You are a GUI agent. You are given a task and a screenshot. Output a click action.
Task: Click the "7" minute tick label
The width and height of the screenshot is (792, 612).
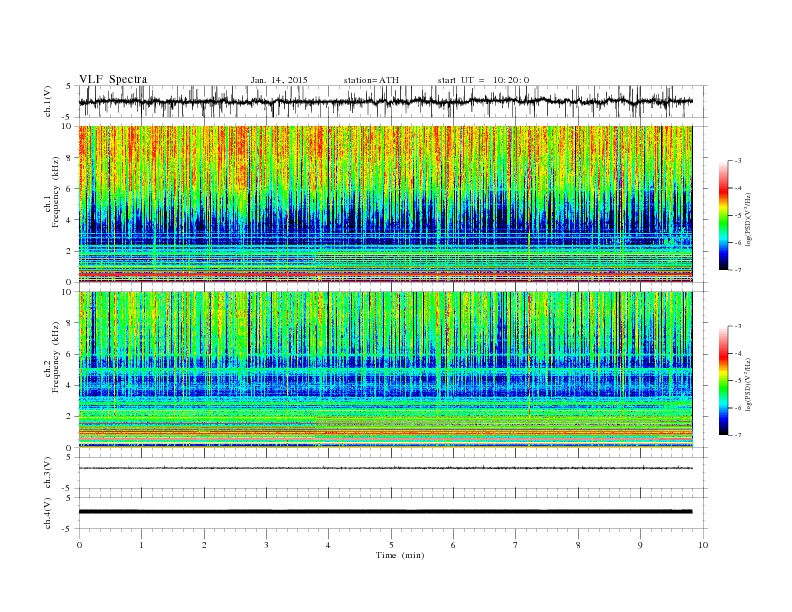coord(516,545)
